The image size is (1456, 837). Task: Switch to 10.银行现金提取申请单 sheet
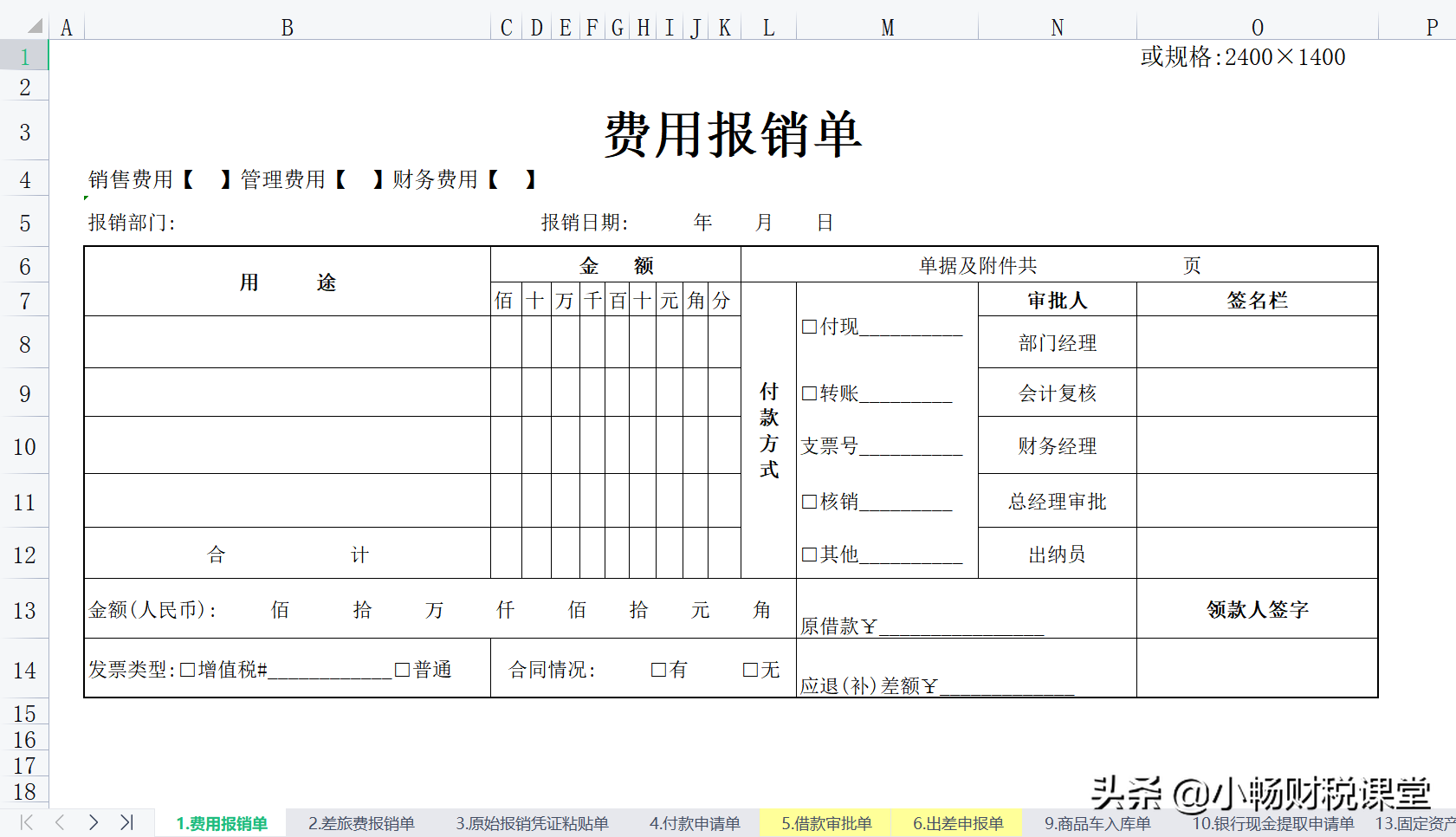pyautogui.click(x=1273, y=823)
